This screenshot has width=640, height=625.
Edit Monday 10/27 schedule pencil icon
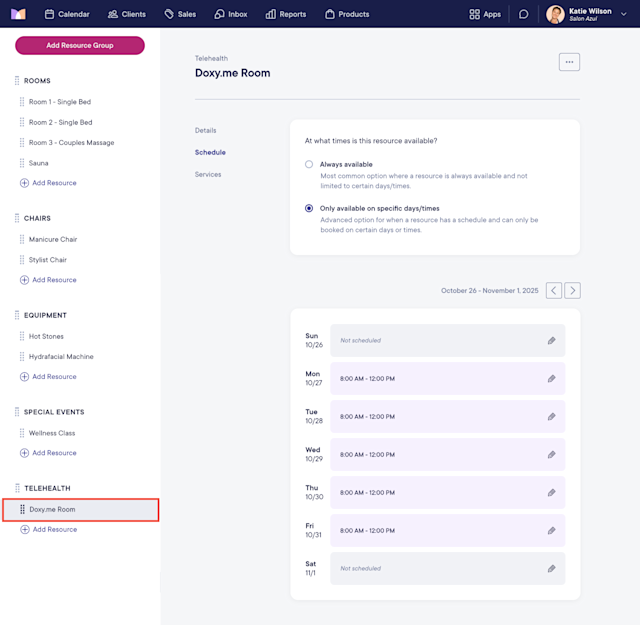pos(551,378)
